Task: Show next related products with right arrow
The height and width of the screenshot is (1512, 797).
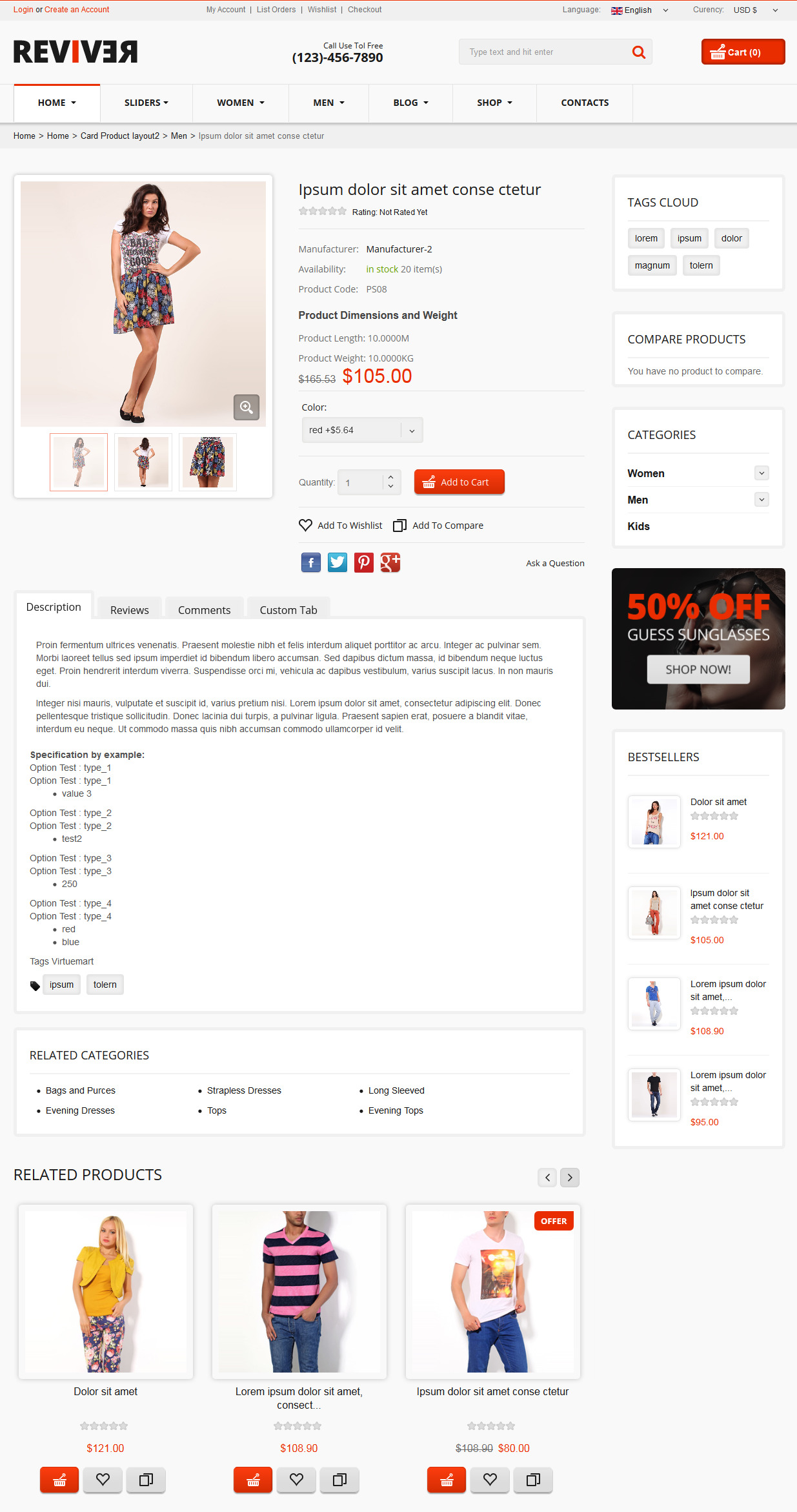Action: coord(570,1177)
